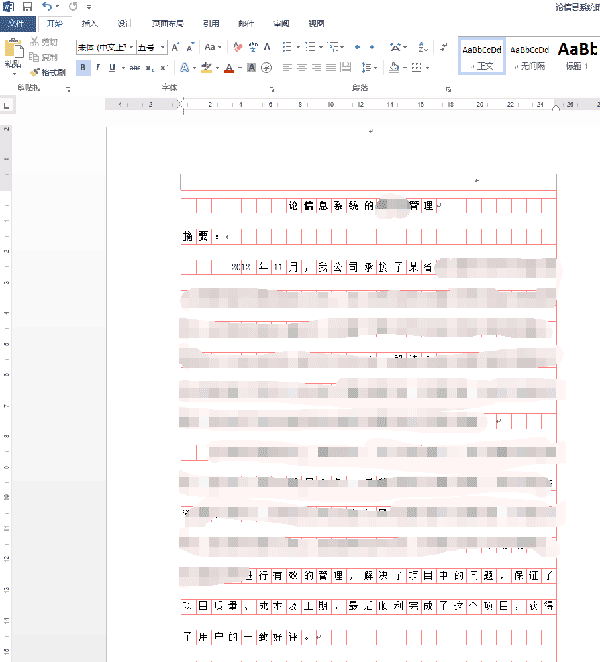Open the 文件 (File) menu tab
The image size is (600, 662).
(21, 23)
